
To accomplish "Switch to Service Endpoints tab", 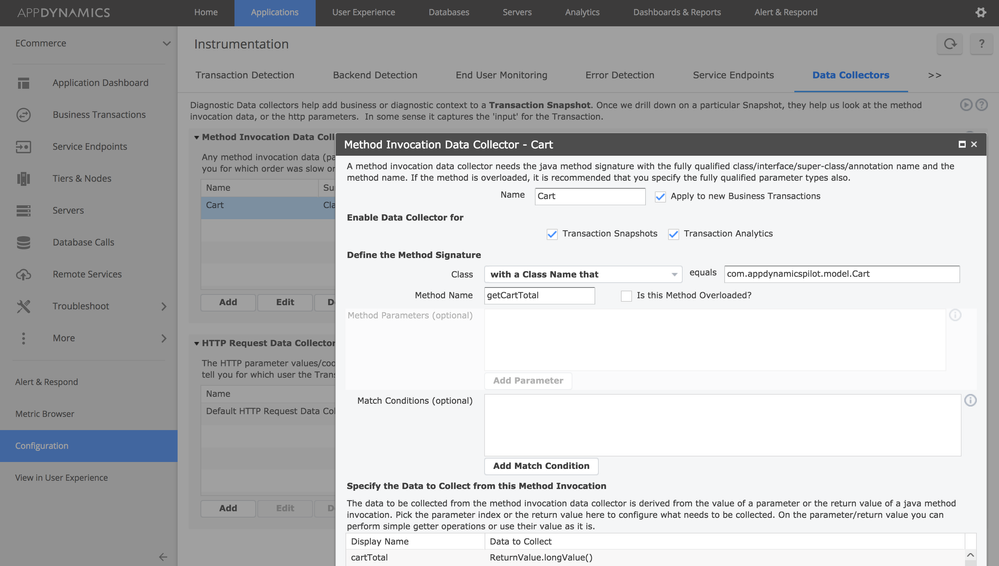I will [x=733, y=75].
